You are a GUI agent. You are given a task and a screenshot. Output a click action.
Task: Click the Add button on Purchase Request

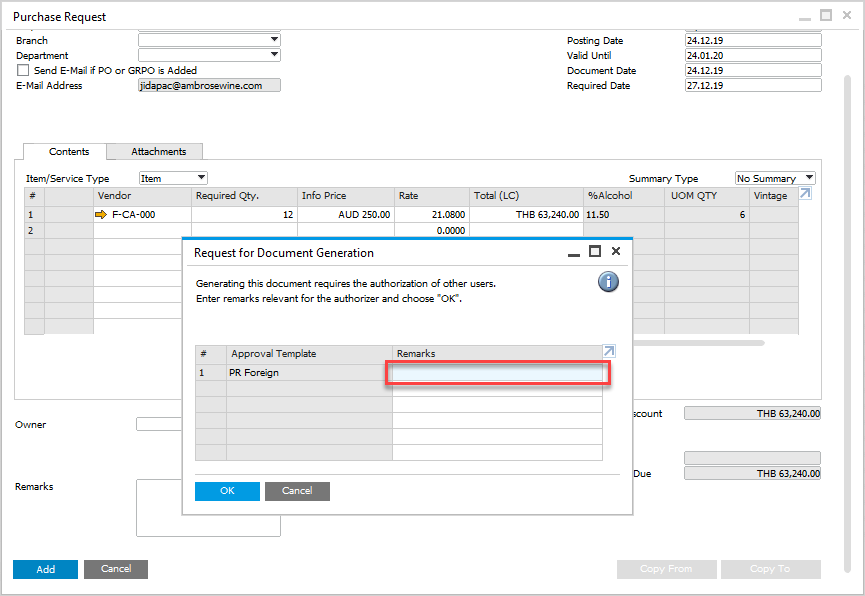coord(45,569)
